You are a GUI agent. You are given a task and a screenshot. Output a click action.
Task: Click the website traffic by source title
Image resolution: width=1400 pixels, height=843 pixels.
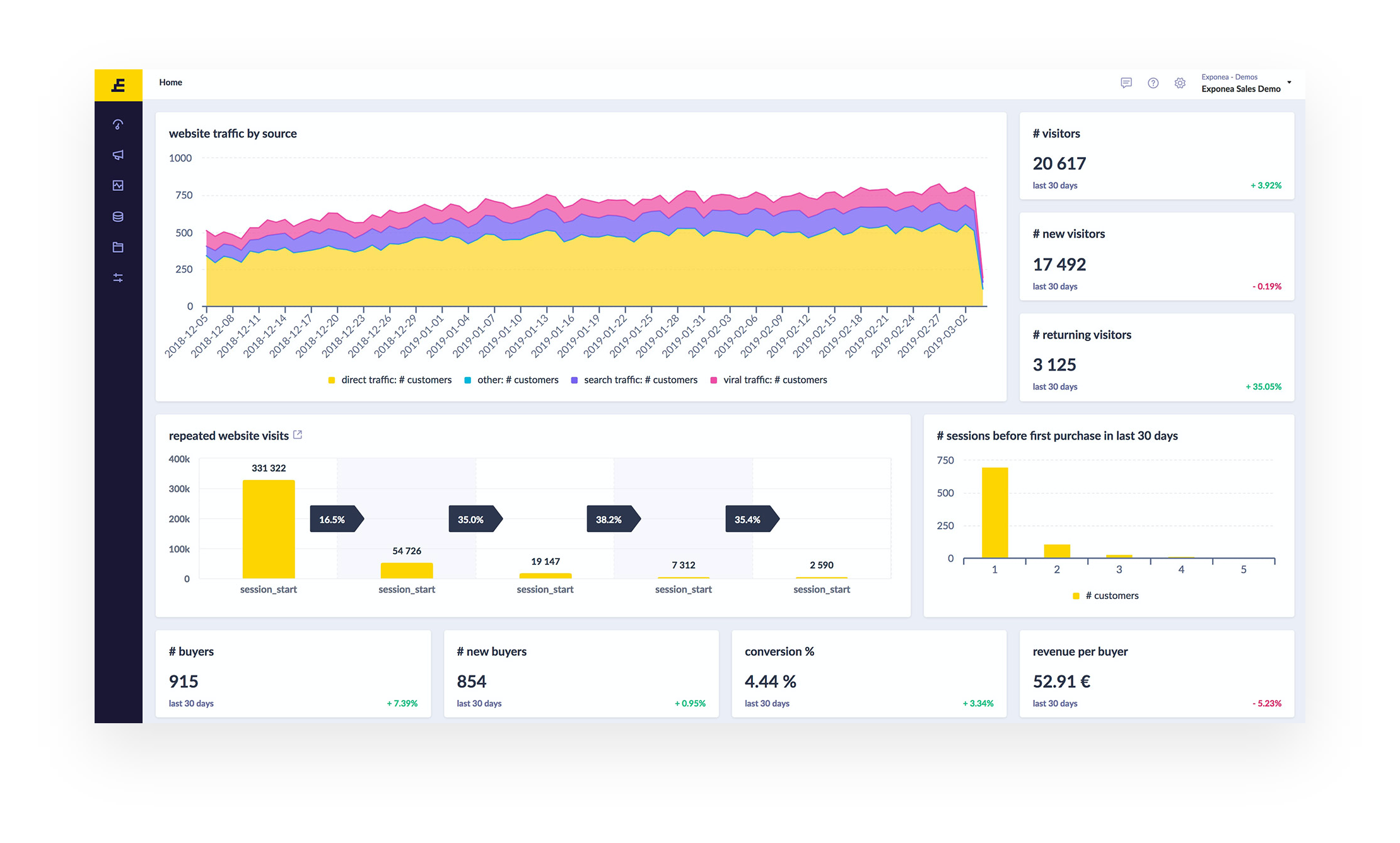(233, 134)
